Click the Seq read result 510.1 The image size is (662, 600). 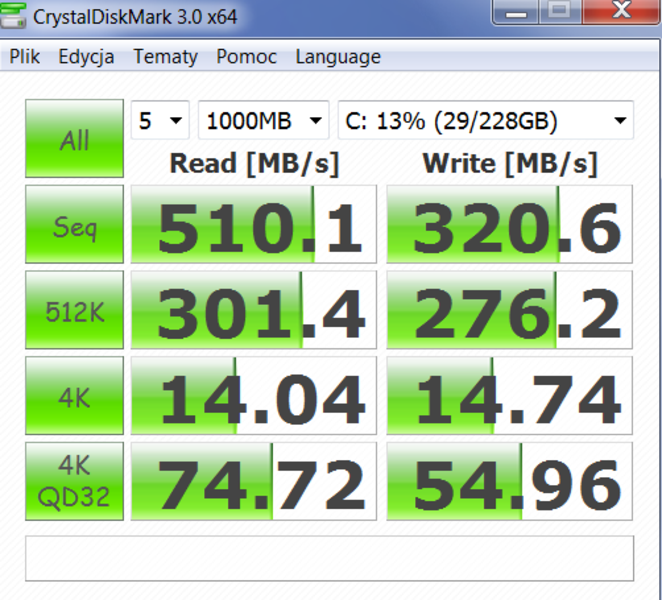tap(254, 224)
